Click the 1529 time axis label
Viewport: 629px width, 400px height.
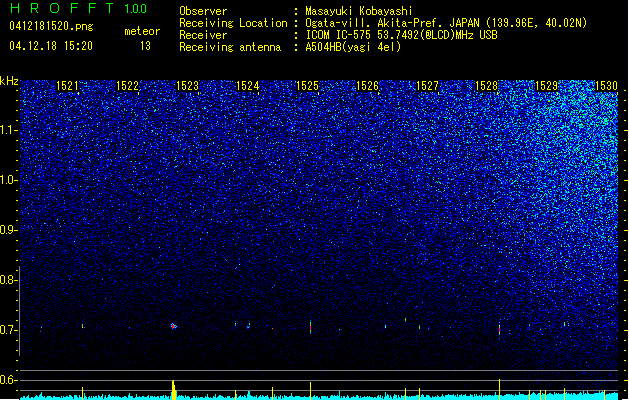click(x=547, y=86)
